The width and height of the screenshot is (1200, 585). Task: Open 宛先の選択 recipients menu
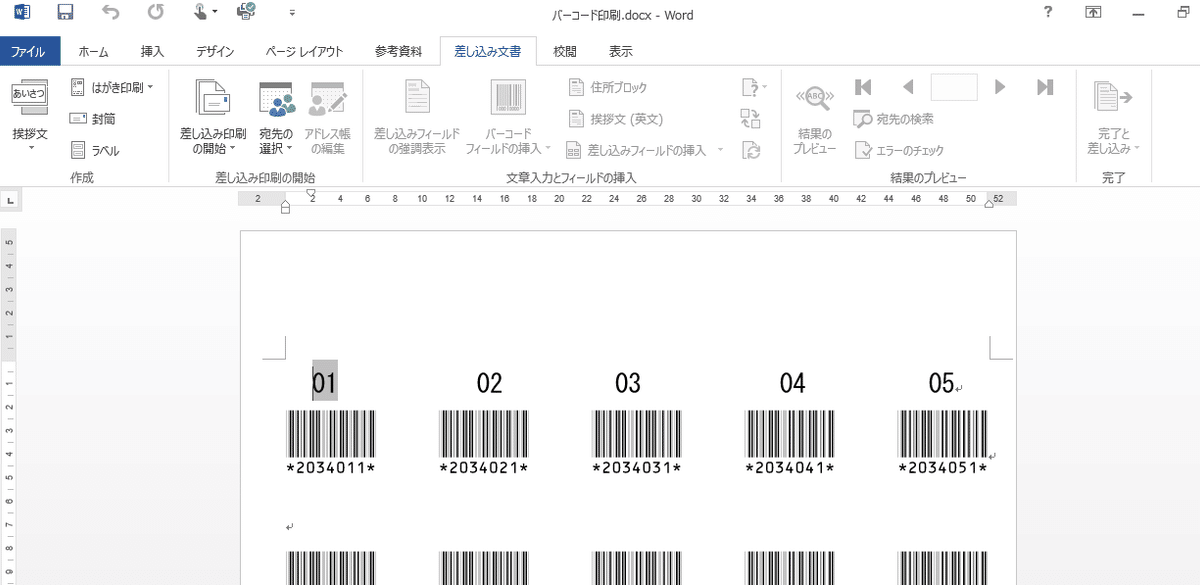[x=276, y=118]
